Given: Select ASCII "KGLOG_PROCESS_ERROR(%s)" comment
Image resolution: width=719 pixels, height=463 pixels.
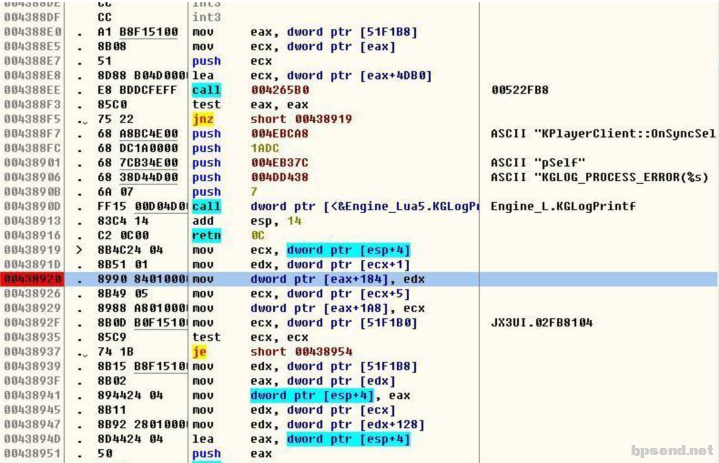Looking at the screenshot, I should click(x=599, y=177).
